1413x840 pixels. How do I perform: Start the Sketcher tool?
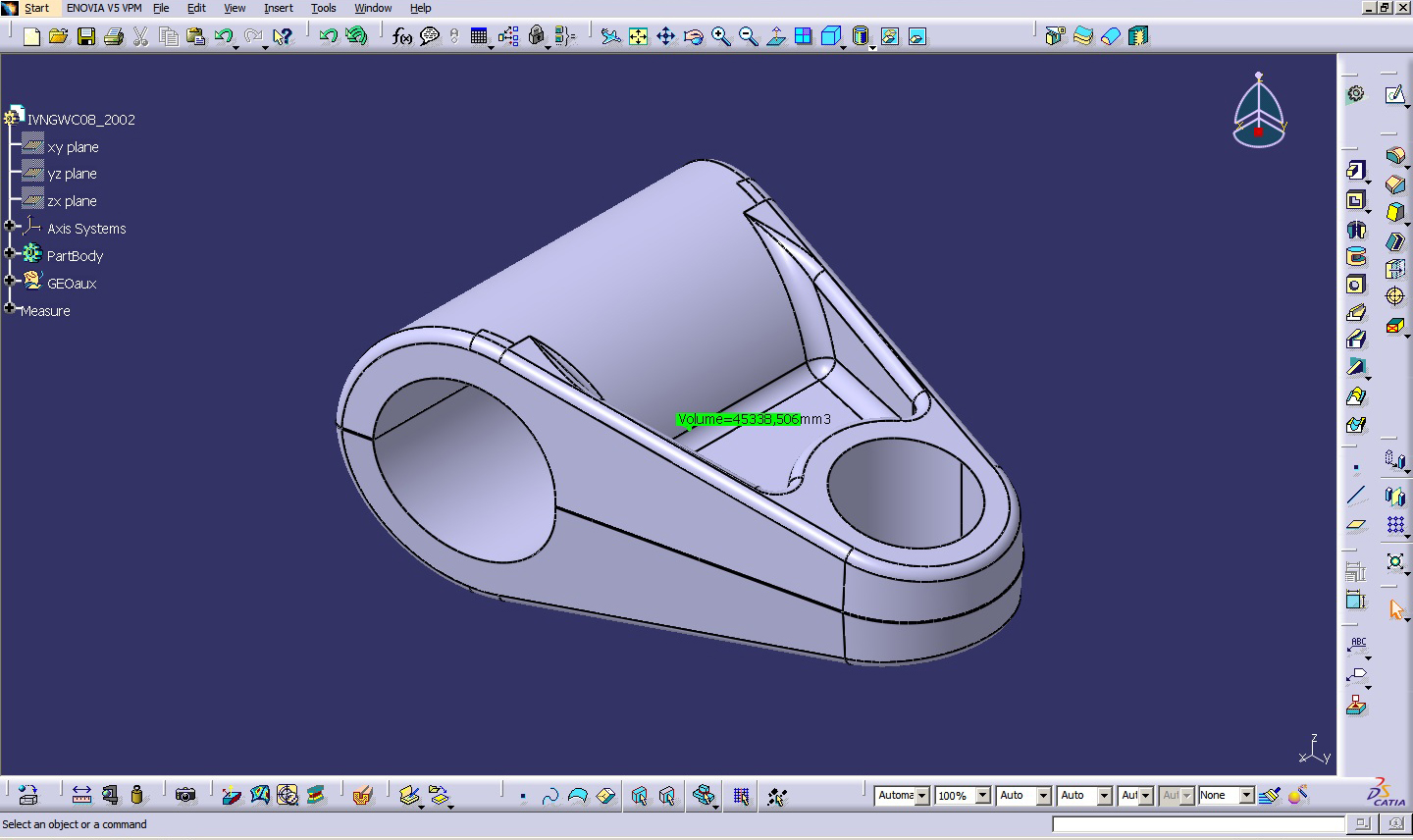[x=1394, y=94]
